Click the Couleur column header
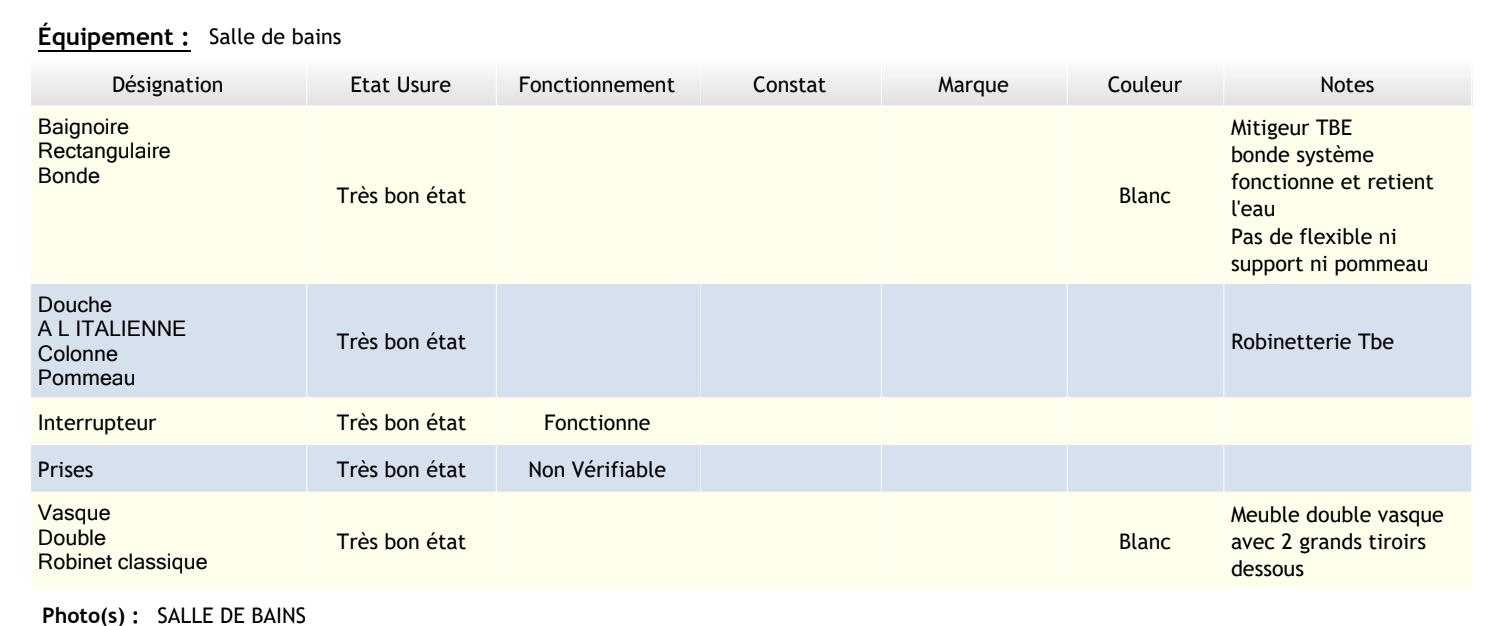 pos(1145,86)
